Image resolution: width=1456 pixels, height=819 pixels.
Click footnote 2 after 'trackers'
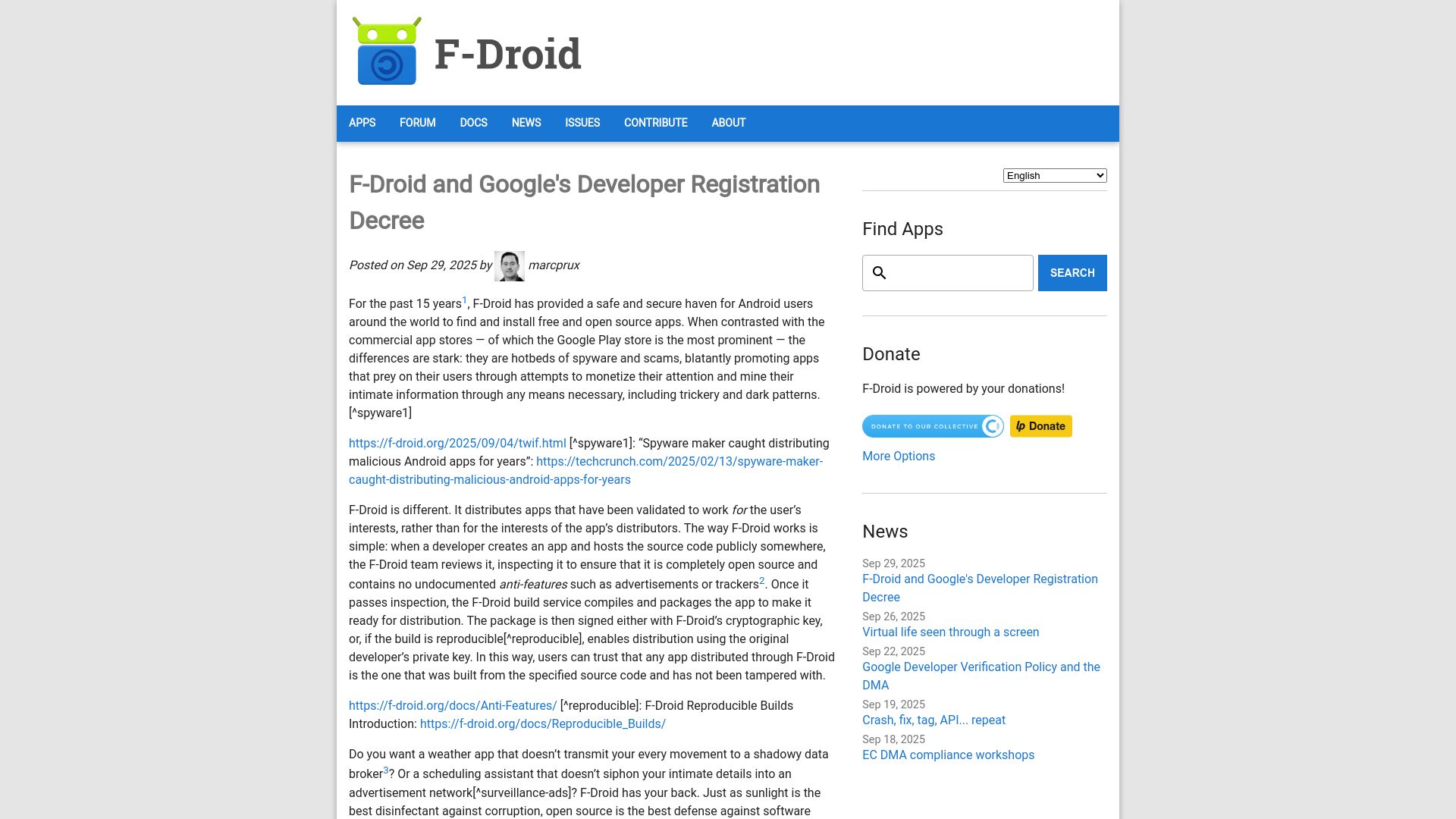tap(762, 581)
